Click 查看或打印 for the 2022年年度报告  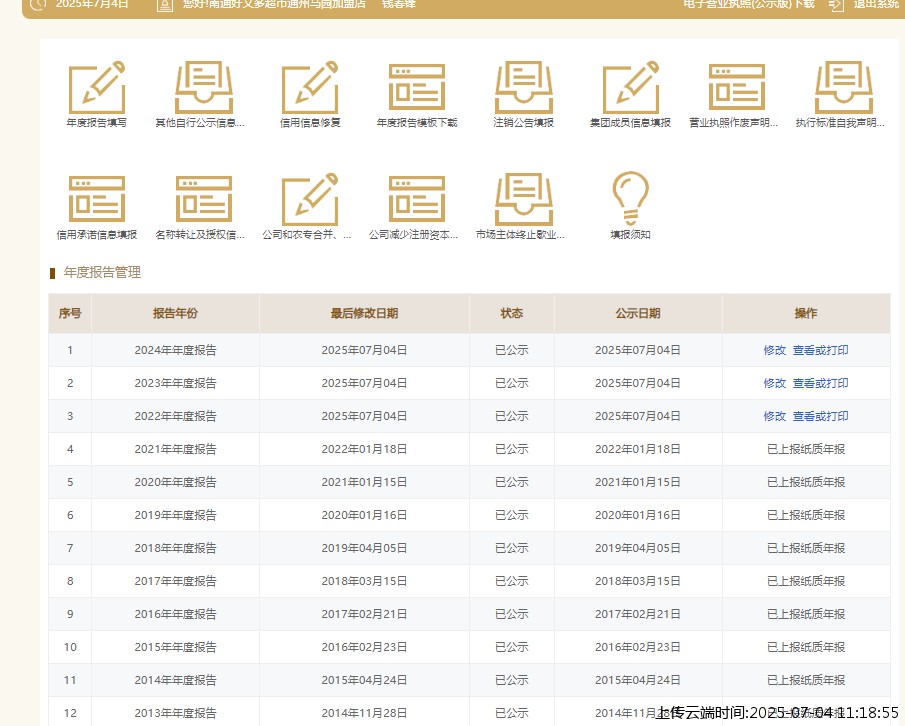pos(820,416)
